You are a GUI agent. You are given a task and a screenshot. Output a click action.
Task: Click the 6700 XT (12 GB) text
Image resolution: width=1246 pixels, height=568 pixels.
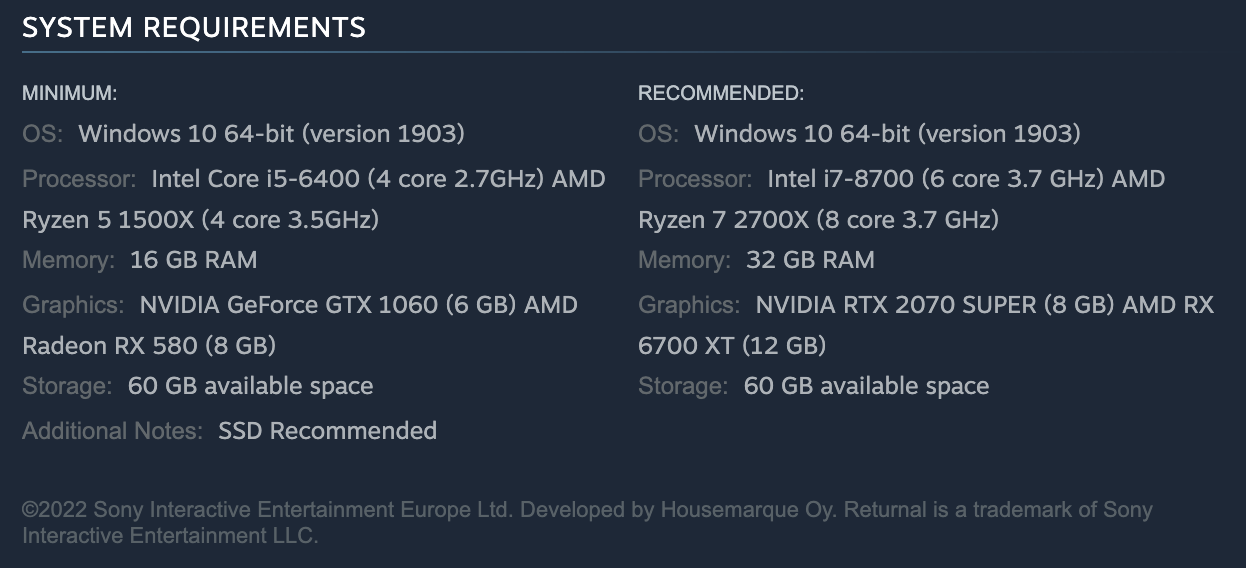(732, 345)
